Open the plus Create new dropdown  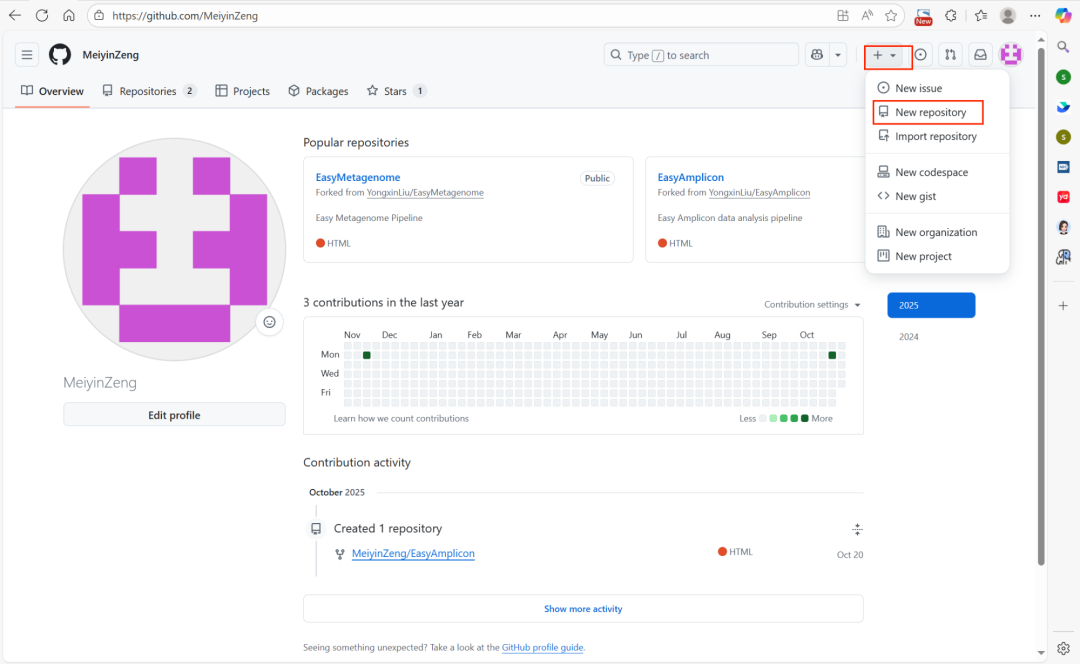[x=885, y=55]
